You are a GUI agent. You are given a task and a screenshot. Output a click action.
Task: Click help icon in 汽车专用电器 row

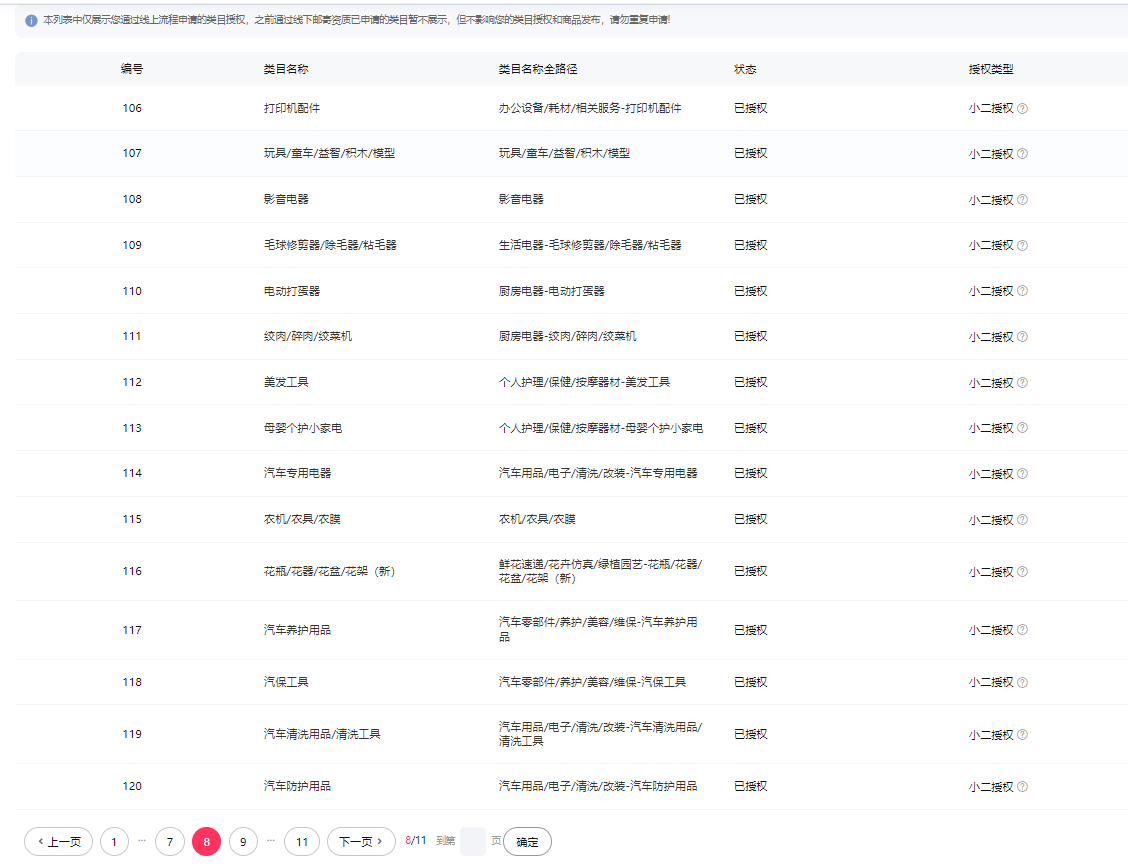coord(1022,474)
